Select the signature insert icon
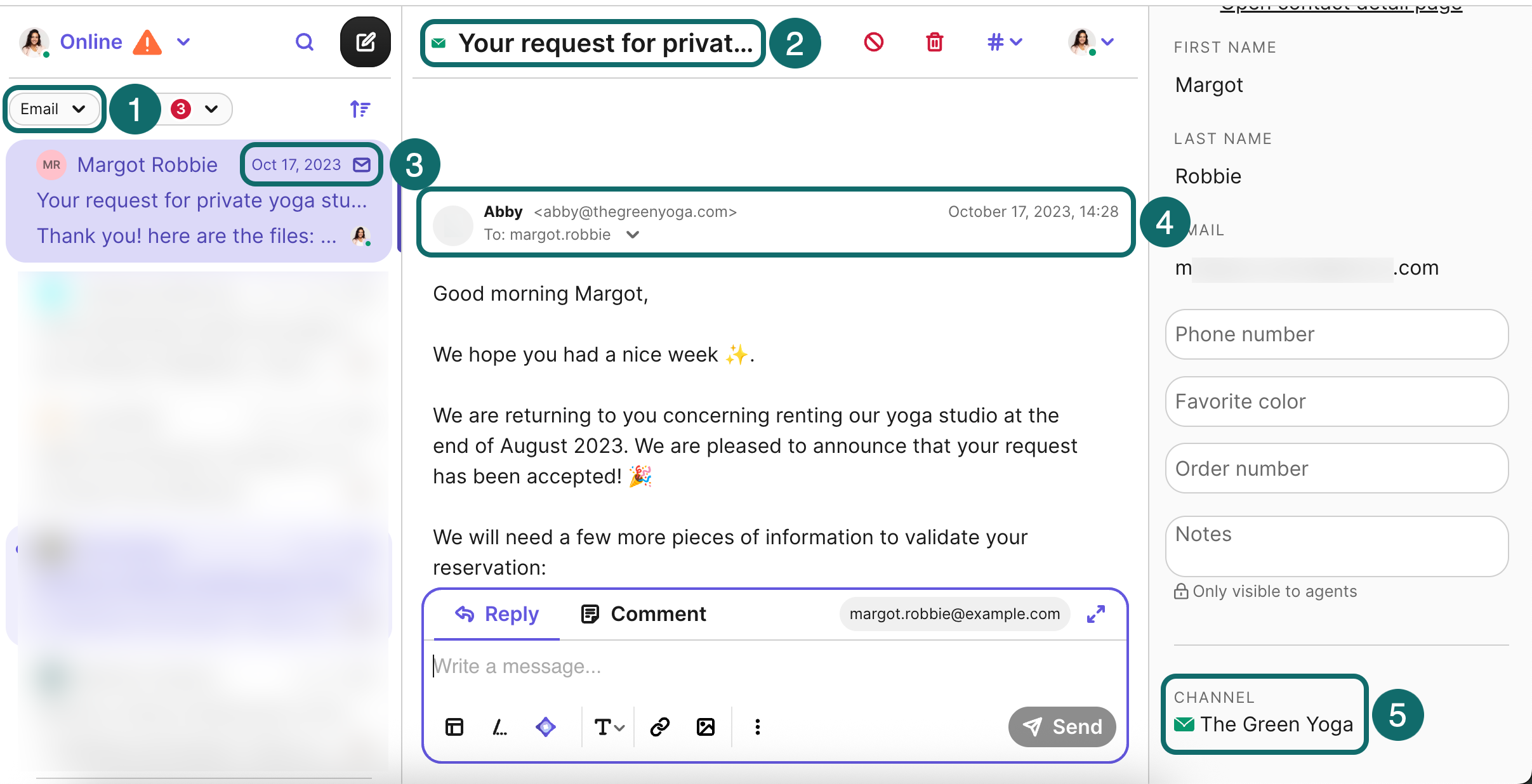 click(x=501, y=727)
